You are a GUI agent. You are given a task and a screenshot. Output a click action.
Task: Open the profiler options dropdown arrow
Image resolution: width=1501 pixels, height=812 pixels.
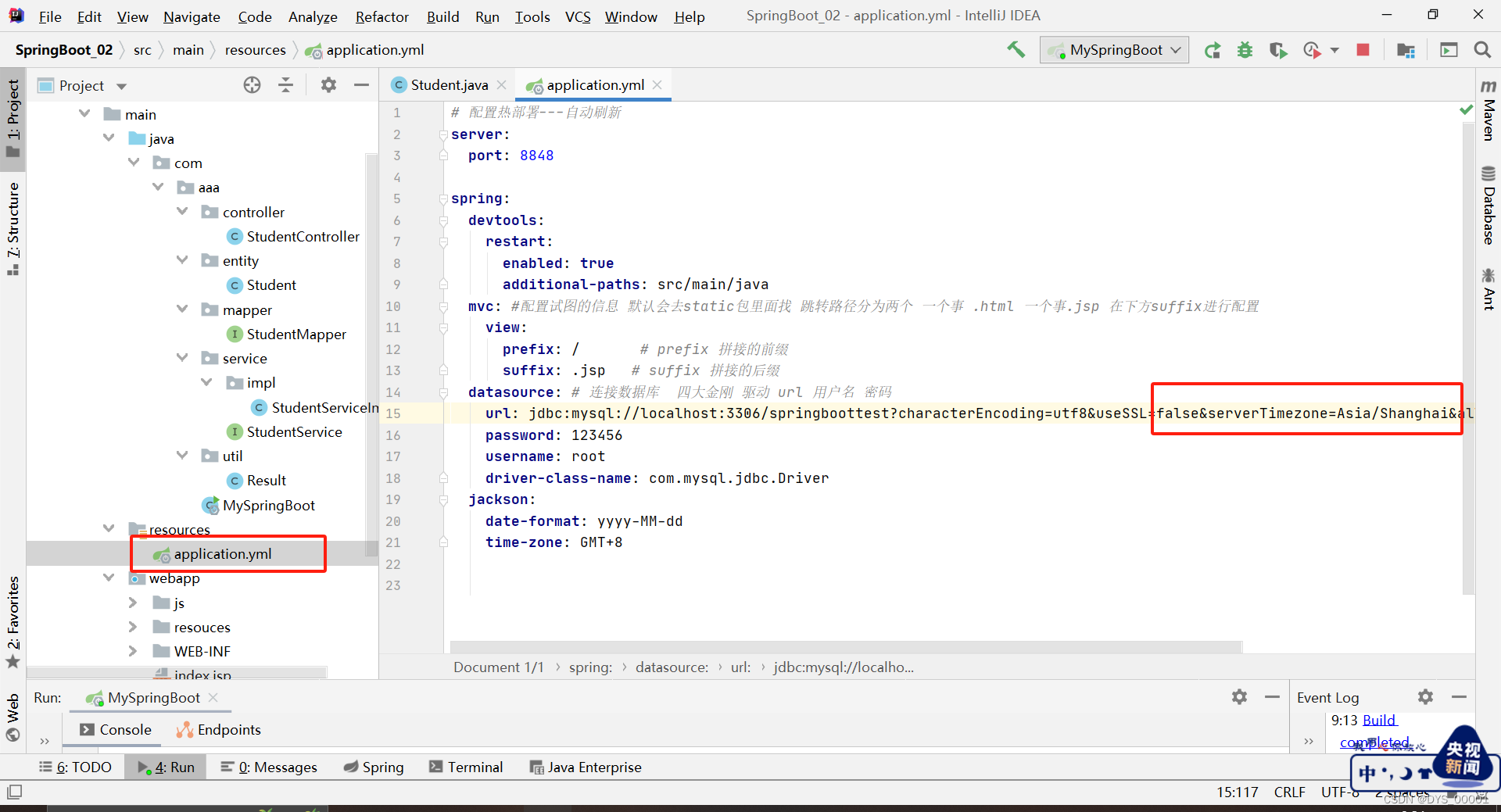tap(1334, 51)
